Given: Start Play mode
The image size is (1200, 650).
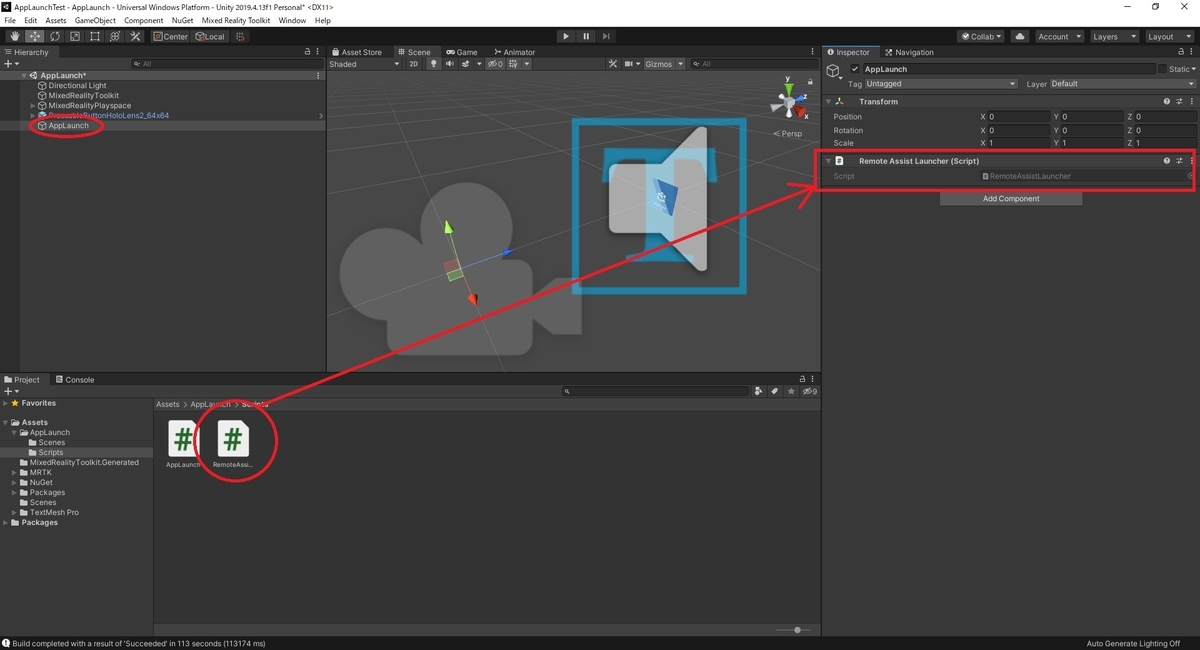Looking at the screenshot, I should [566, 36].
